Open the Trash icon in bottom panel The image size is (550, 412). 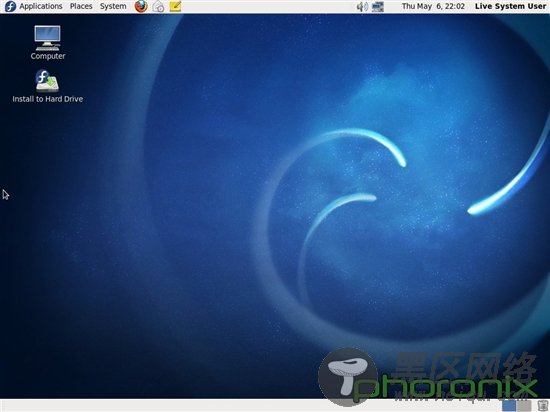(x=542, y=405)
